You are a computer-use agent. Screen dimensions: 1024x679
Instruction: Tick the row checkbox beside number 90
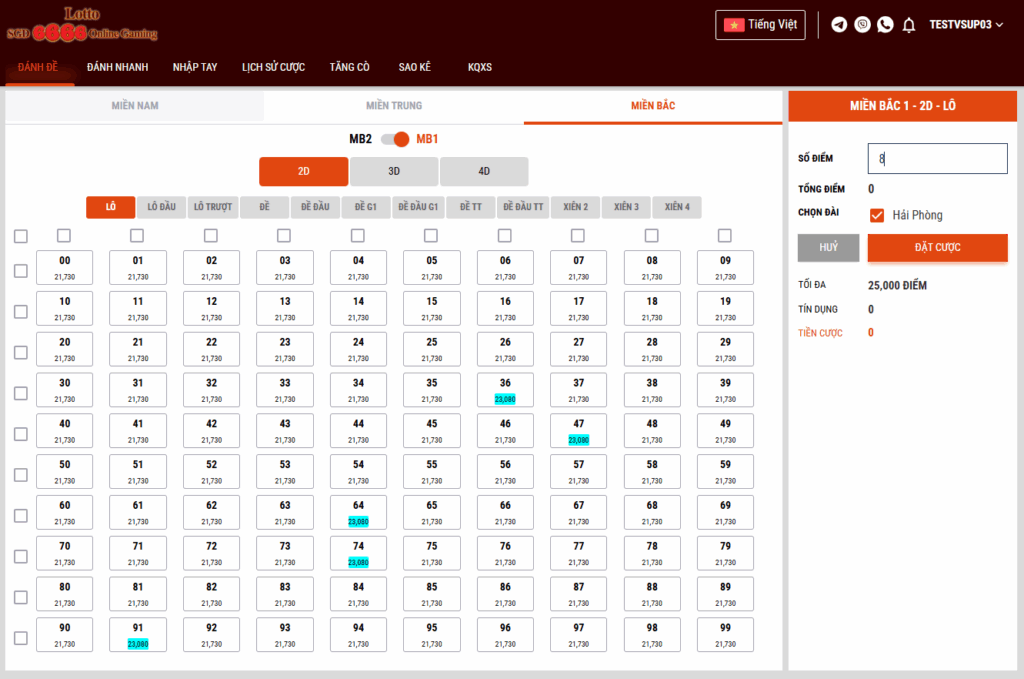(21, 638)
